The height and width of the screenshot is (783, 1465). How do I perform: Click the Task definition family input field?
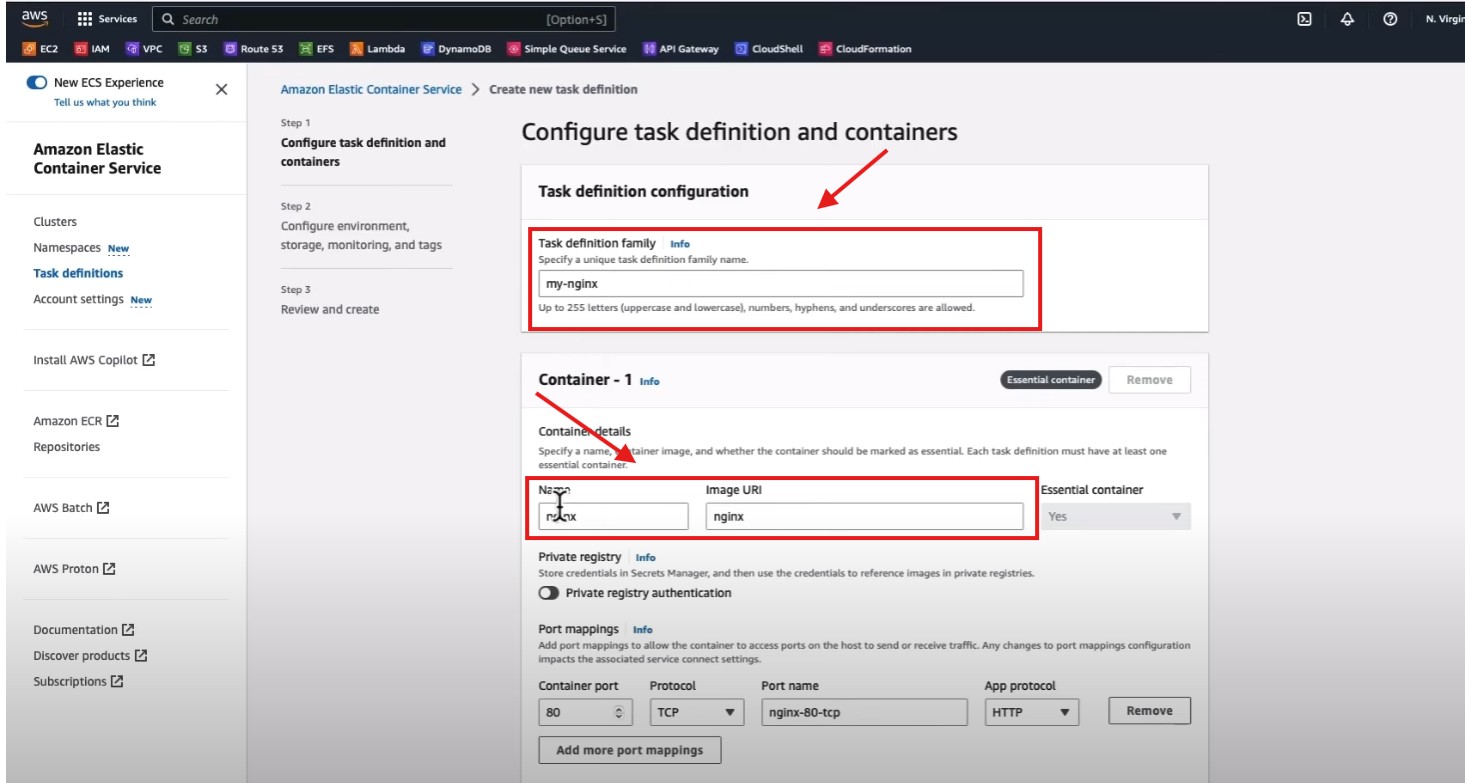[780, 284]
